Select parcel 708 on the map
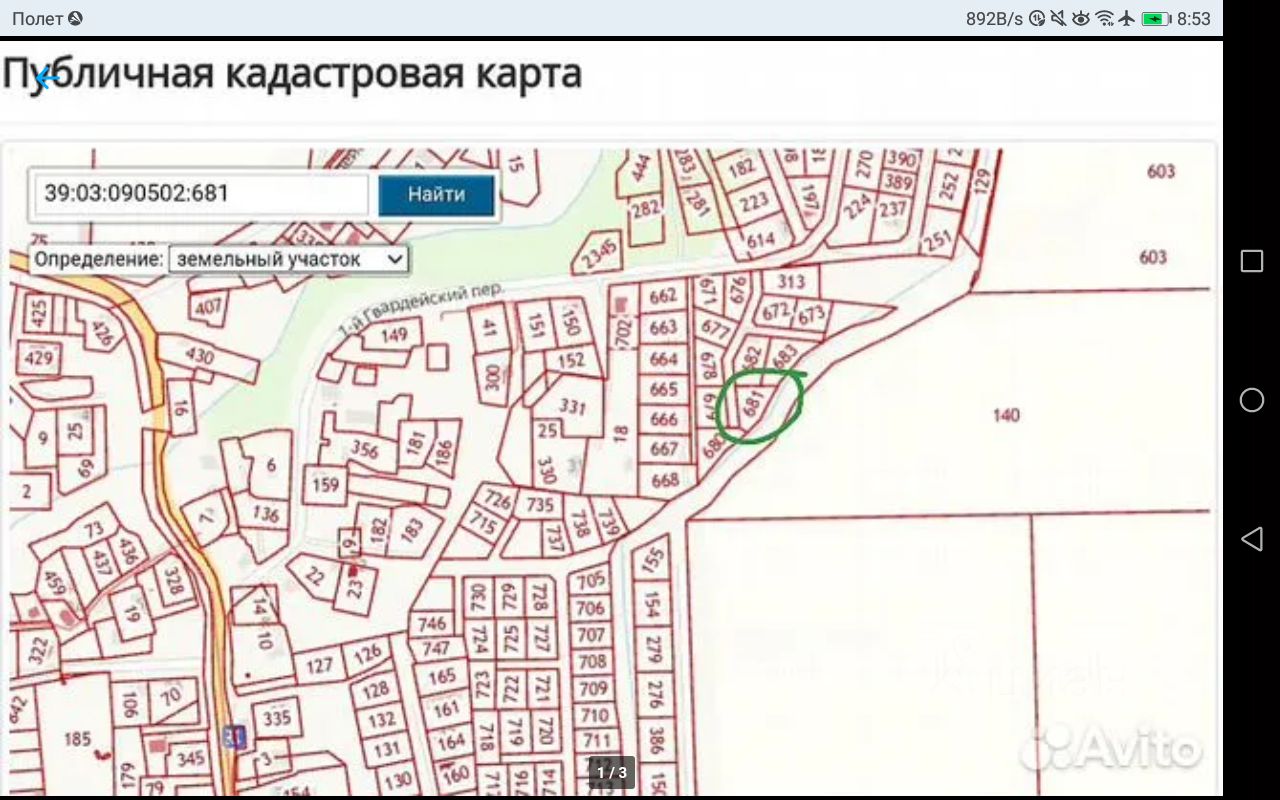Screen dimensions: 1280x800 click(x=593, y=661)
